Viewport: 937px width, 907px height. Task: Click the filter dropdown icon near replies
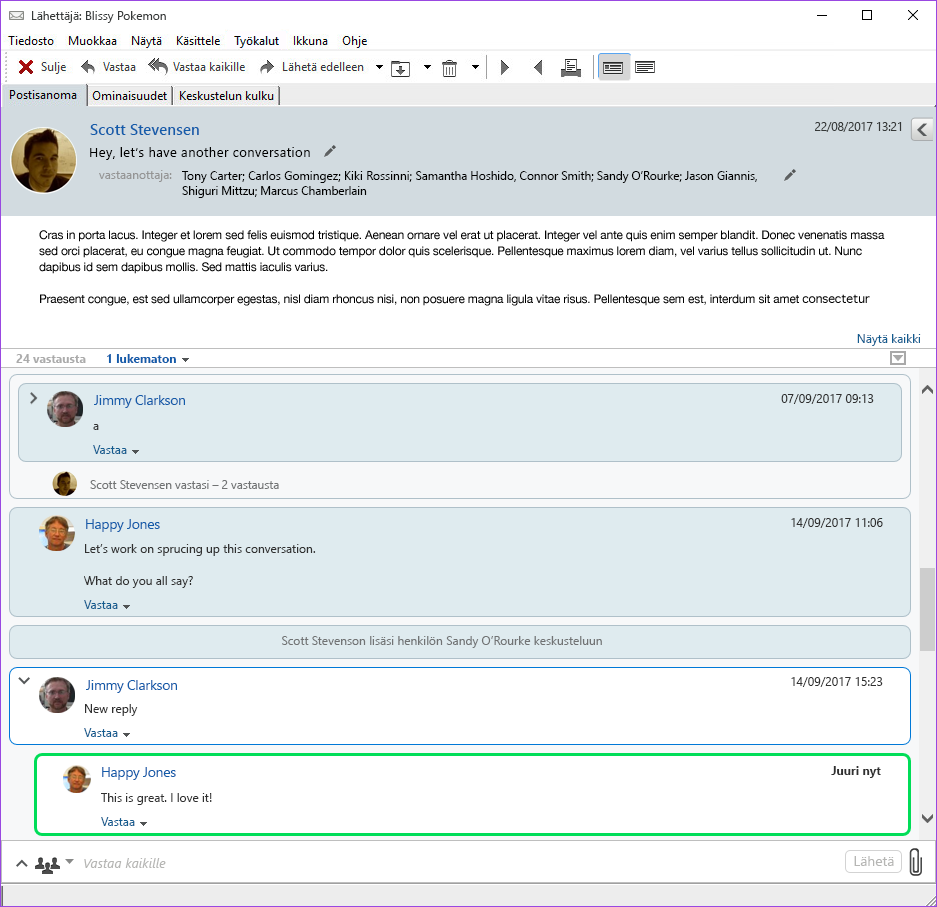pyautogui.click(x=898, y=358)
